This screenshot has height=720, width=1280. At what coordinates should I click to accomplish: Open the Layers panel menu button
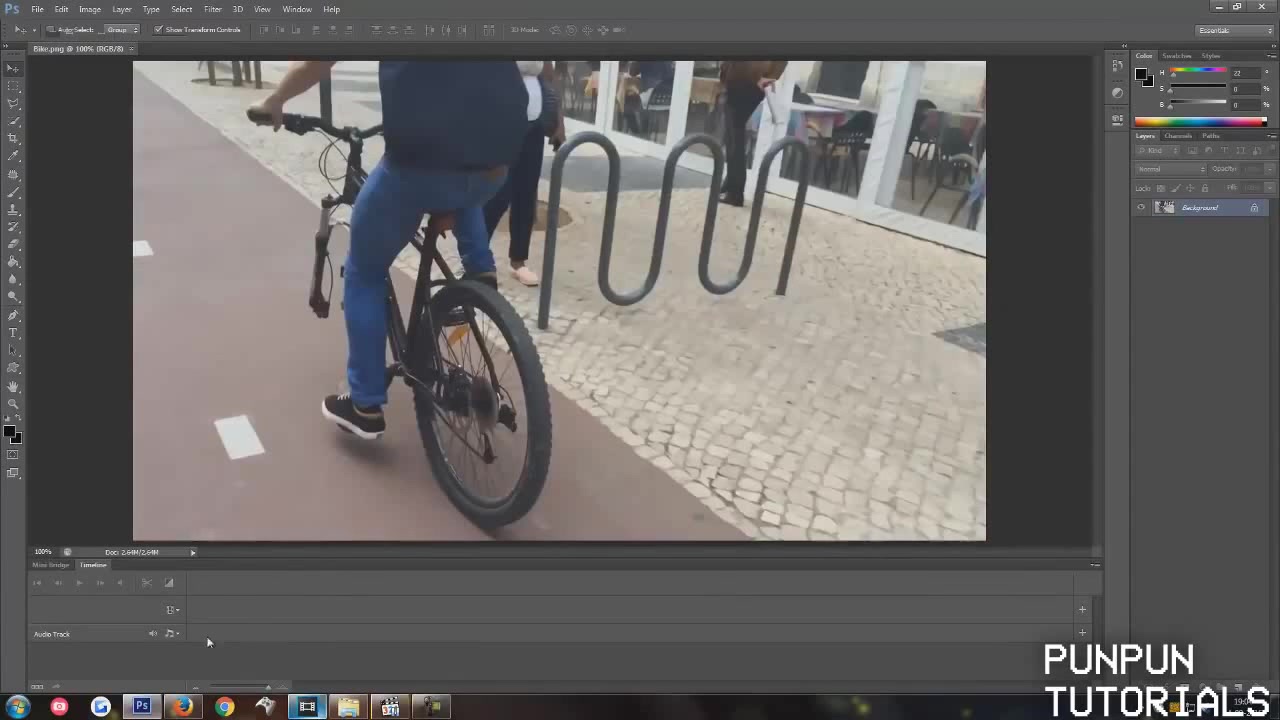point(1270,136)
